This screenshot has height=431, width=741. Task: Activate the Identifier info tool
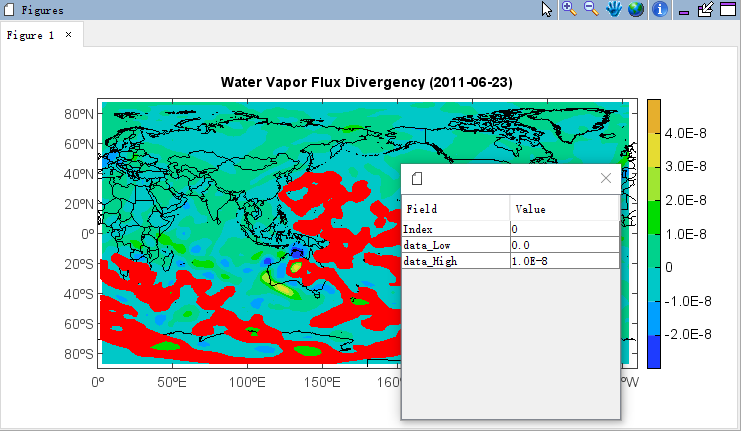[660, 9]
